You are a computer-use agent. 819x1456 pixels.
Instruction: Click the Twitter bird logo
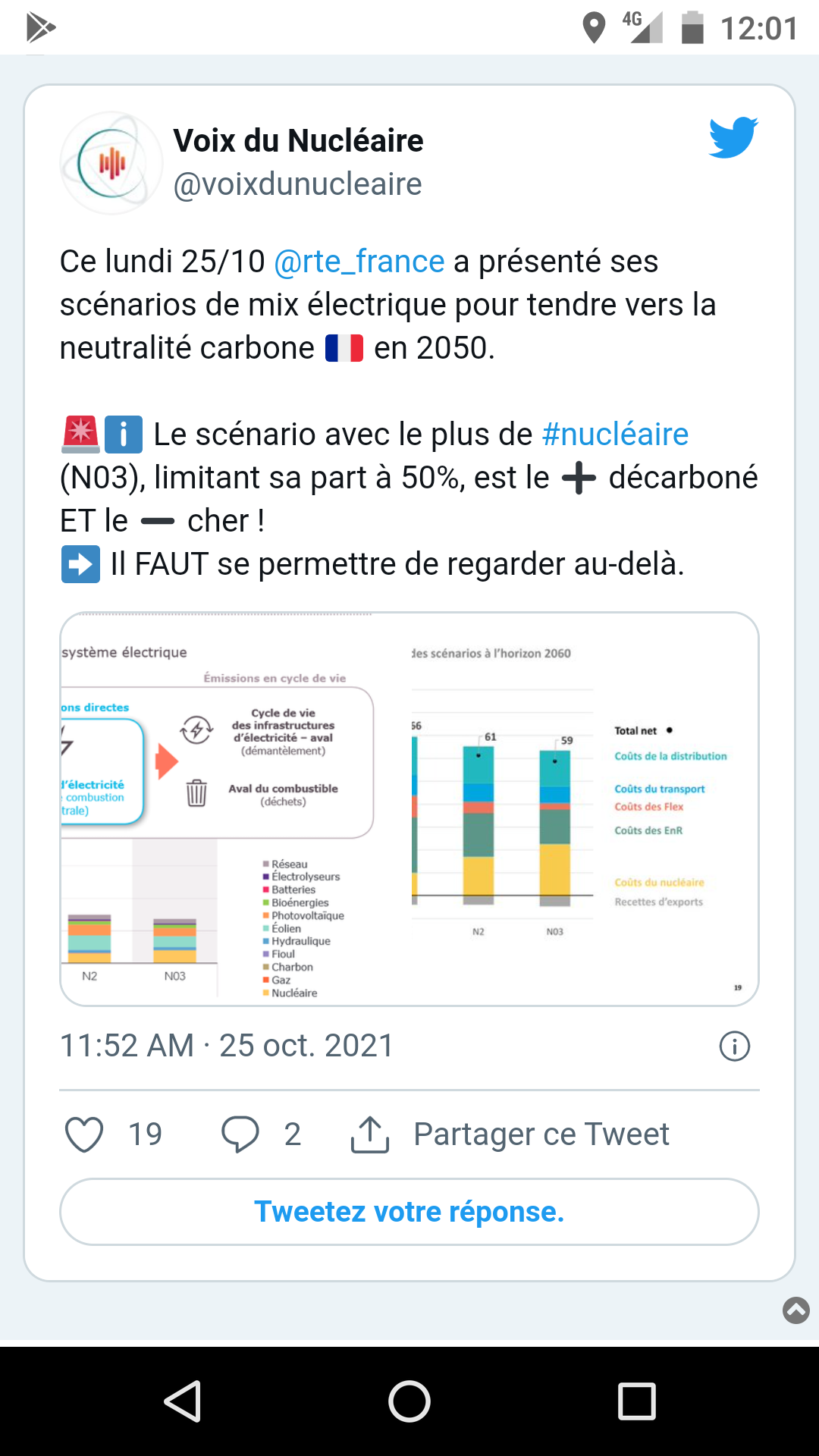[x=733, y=137]
